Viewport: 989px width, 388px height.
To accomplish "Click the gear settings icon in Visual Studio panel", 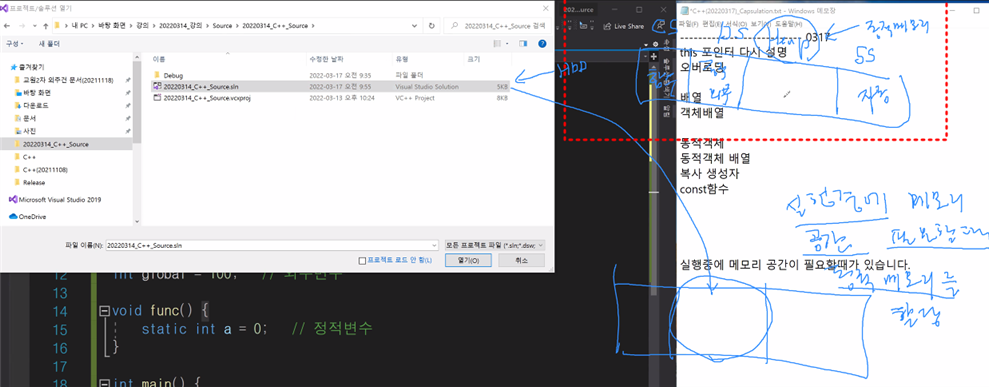I will pos(655,44).
